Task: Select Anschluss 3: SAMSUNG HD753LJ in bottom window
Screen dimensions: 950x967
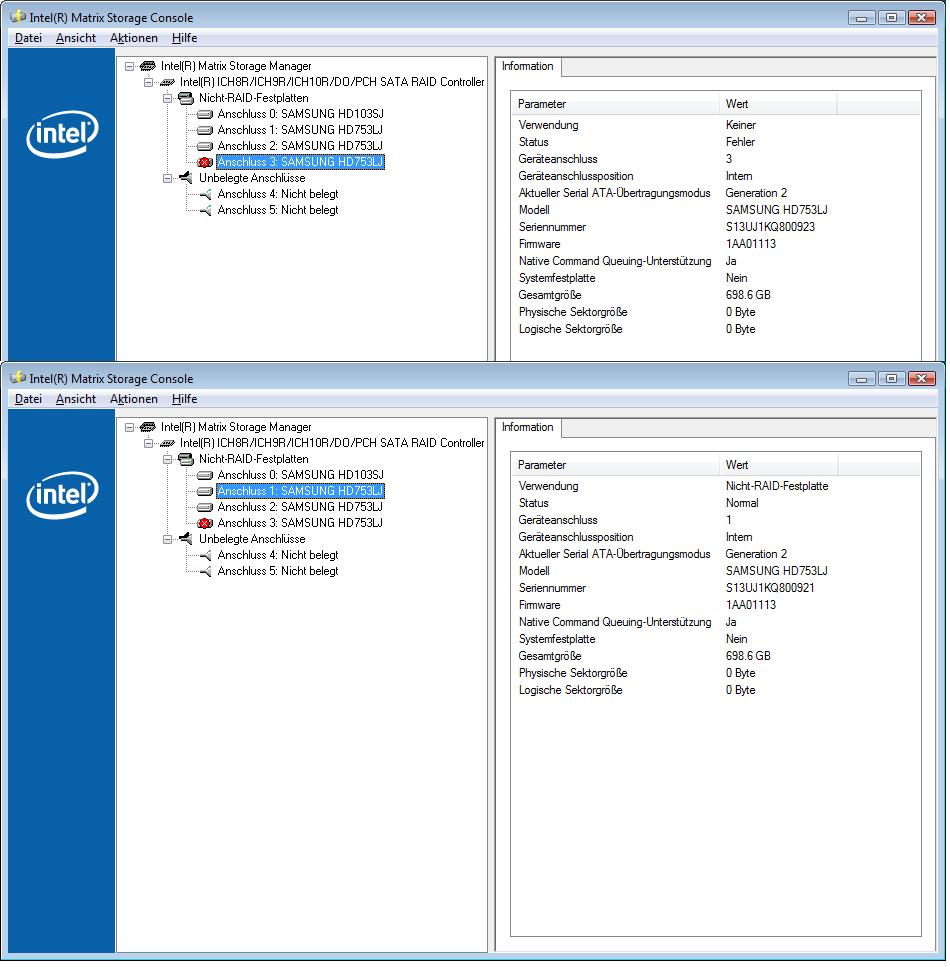Action: pyautogui.click(x=300, y=523)
